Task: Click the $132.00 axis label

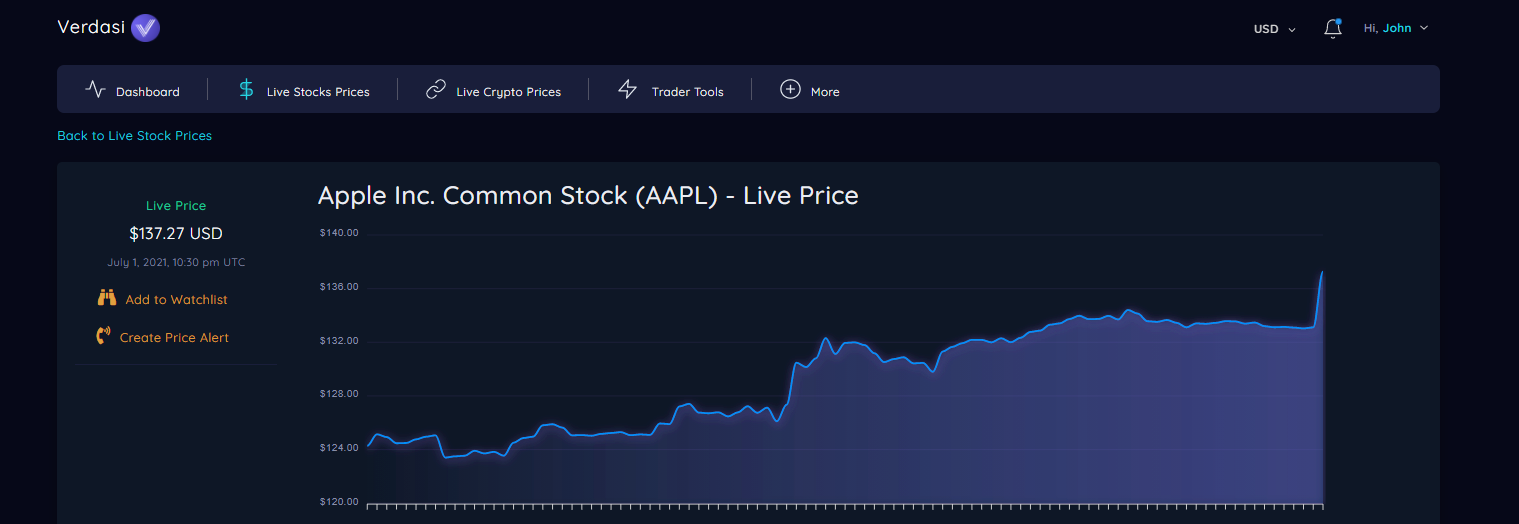Action: pyautogui.click(x=339, y=340)
